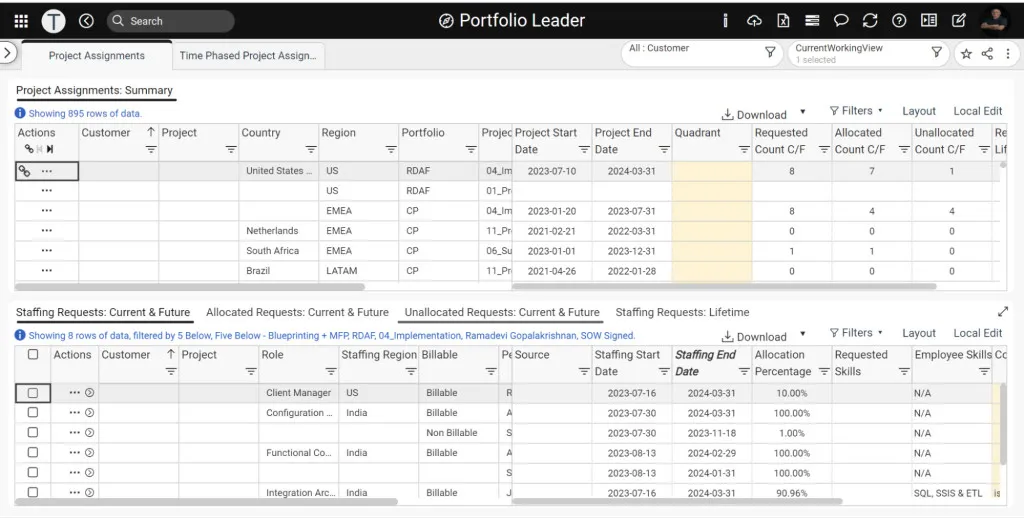Image resolution: width=1024 pixels, height=518 pixels.
Task: Click horizontal scrollbar under summary table left
Action: click(189, 287)
